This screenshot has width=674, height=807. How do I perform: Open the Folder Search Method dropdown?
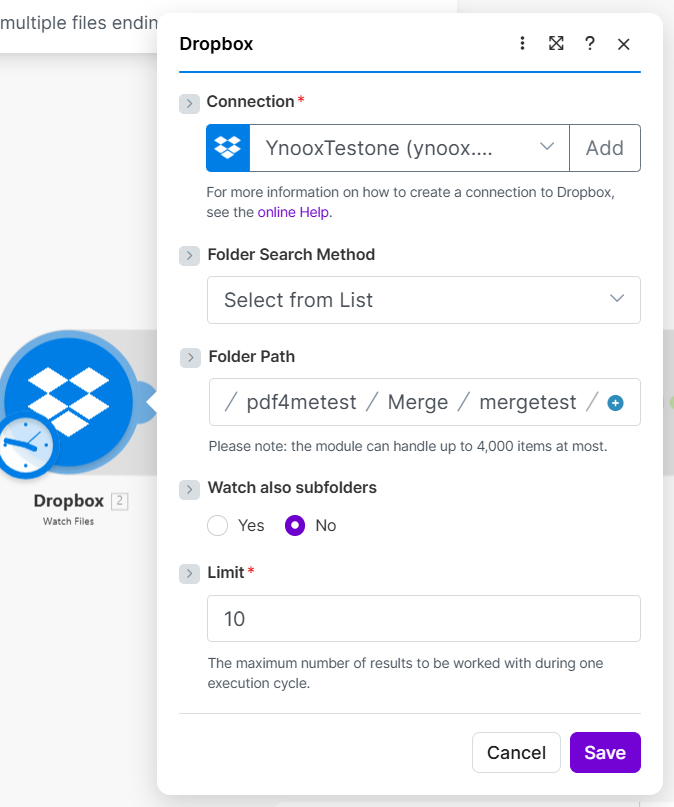[424, 300]
